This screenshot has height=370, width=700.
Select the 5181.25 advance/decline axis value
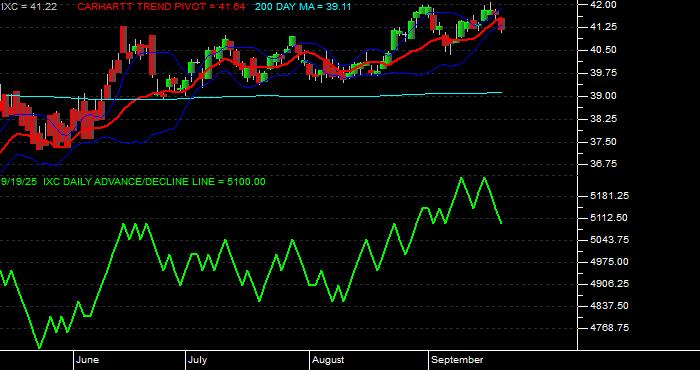coord(609,196)
